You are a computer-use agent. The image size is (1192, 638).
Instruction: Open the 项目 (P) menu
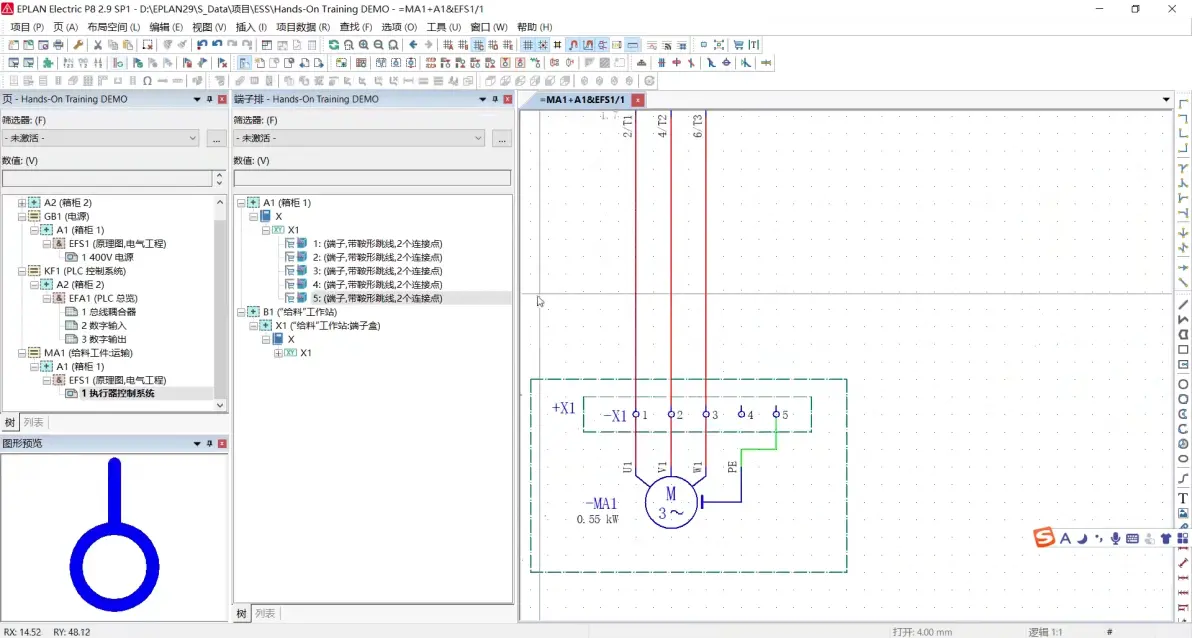[27, 27]
